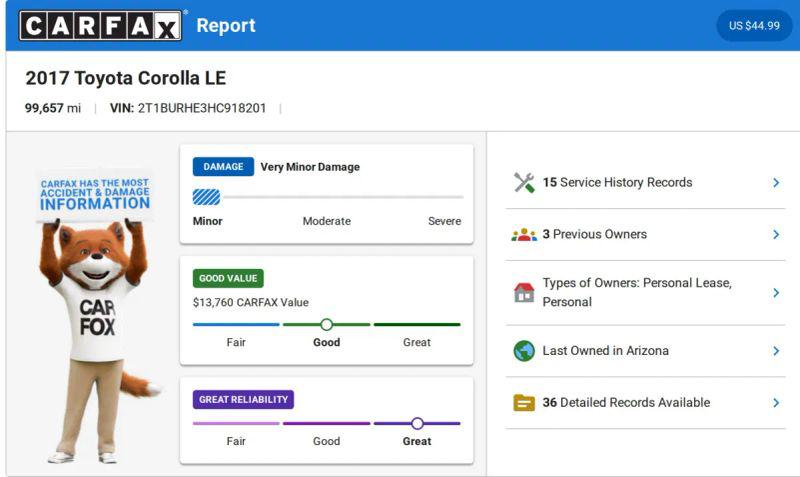Open Types of Owners: Personal Lease details

click(645, 293)
